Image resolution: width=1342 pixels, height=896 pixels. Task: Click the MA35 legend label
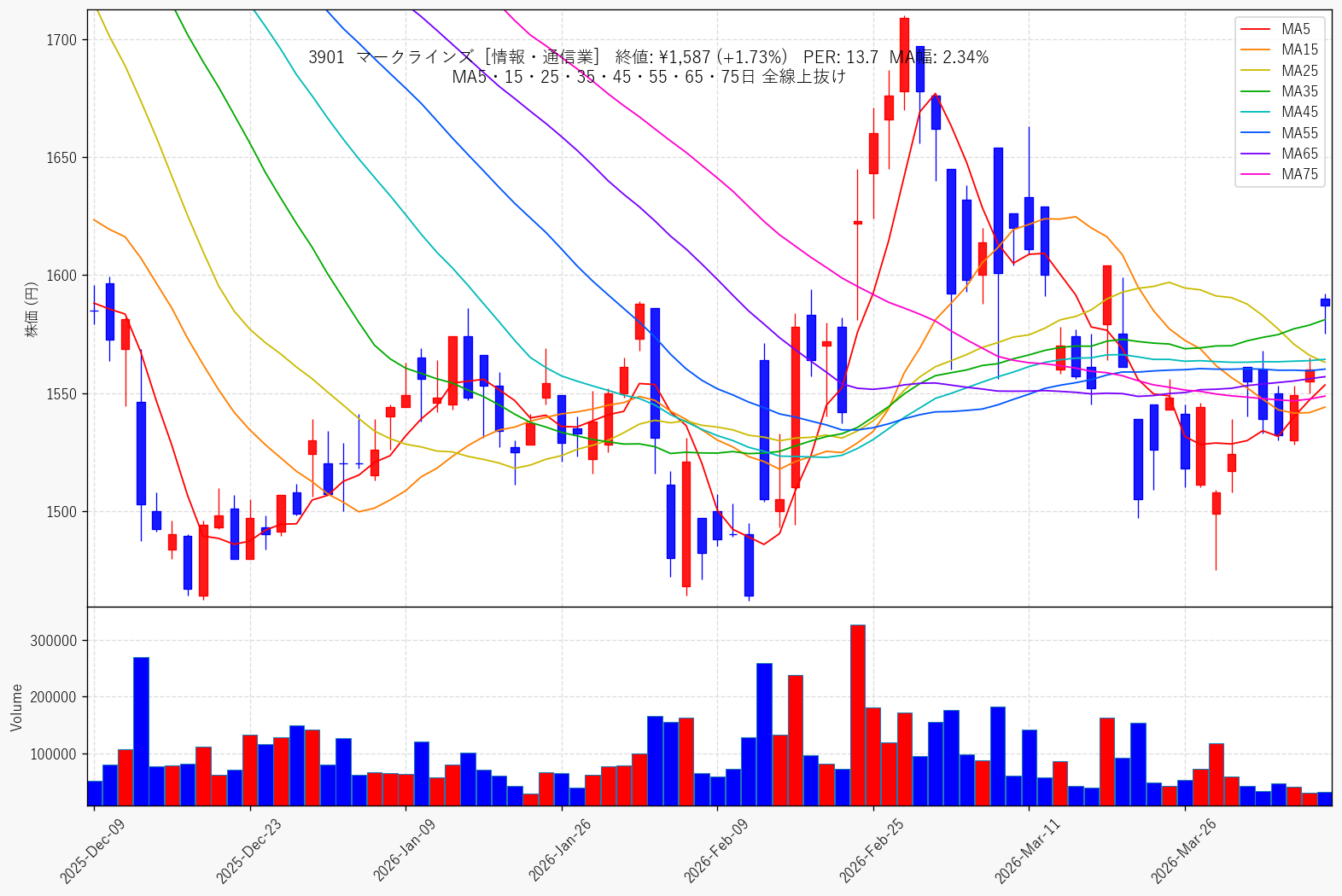(1299, 91)
